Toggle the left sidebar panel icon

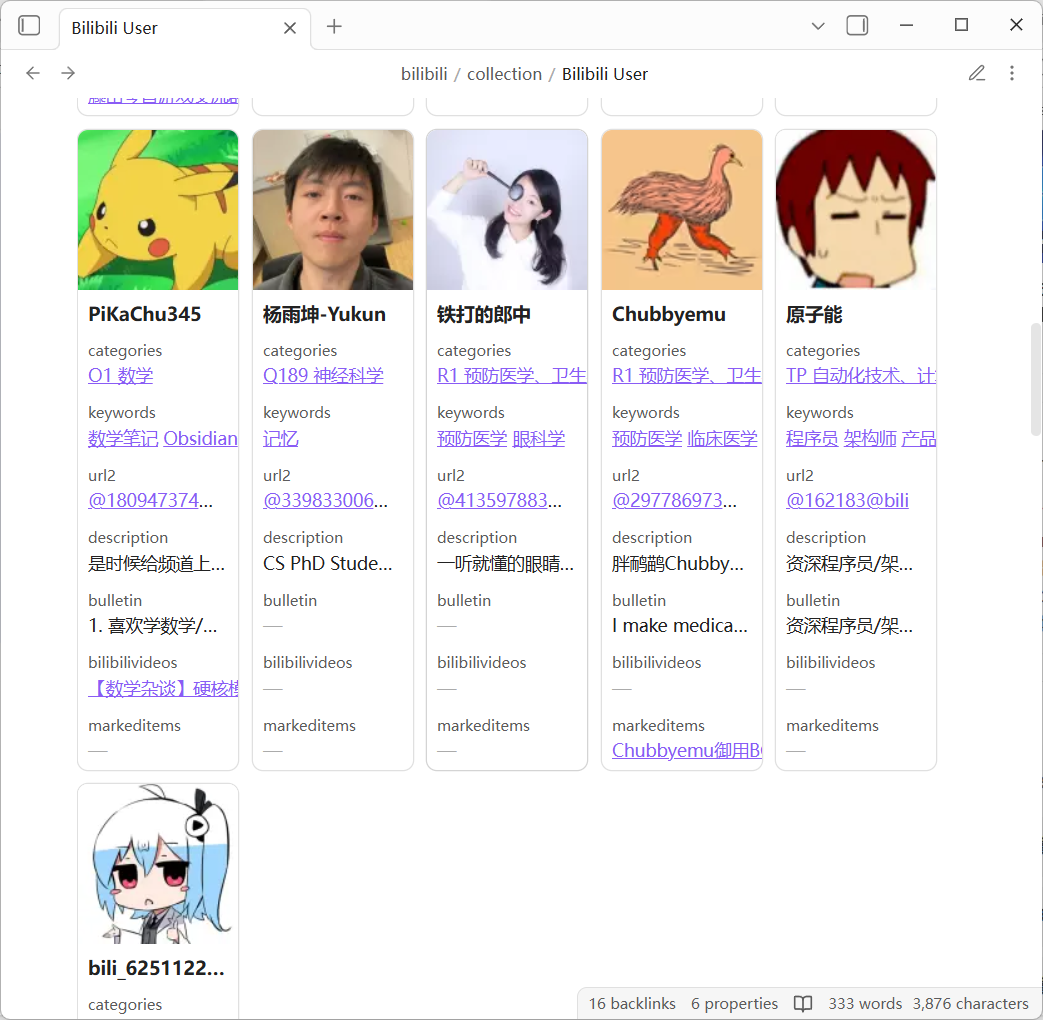(x=30, y=26)
